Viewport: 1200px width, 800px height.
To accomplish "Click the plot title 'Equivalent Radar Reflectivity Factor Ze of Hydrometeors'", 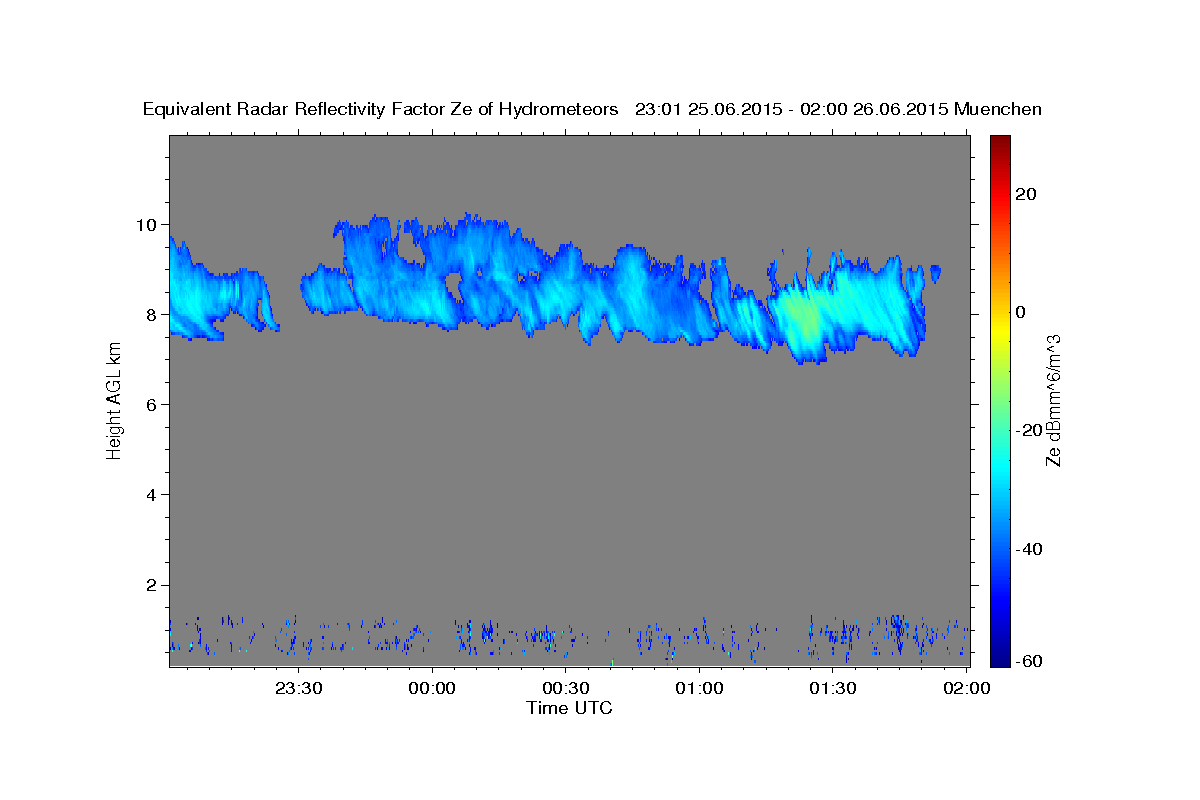I will (381, 110).
